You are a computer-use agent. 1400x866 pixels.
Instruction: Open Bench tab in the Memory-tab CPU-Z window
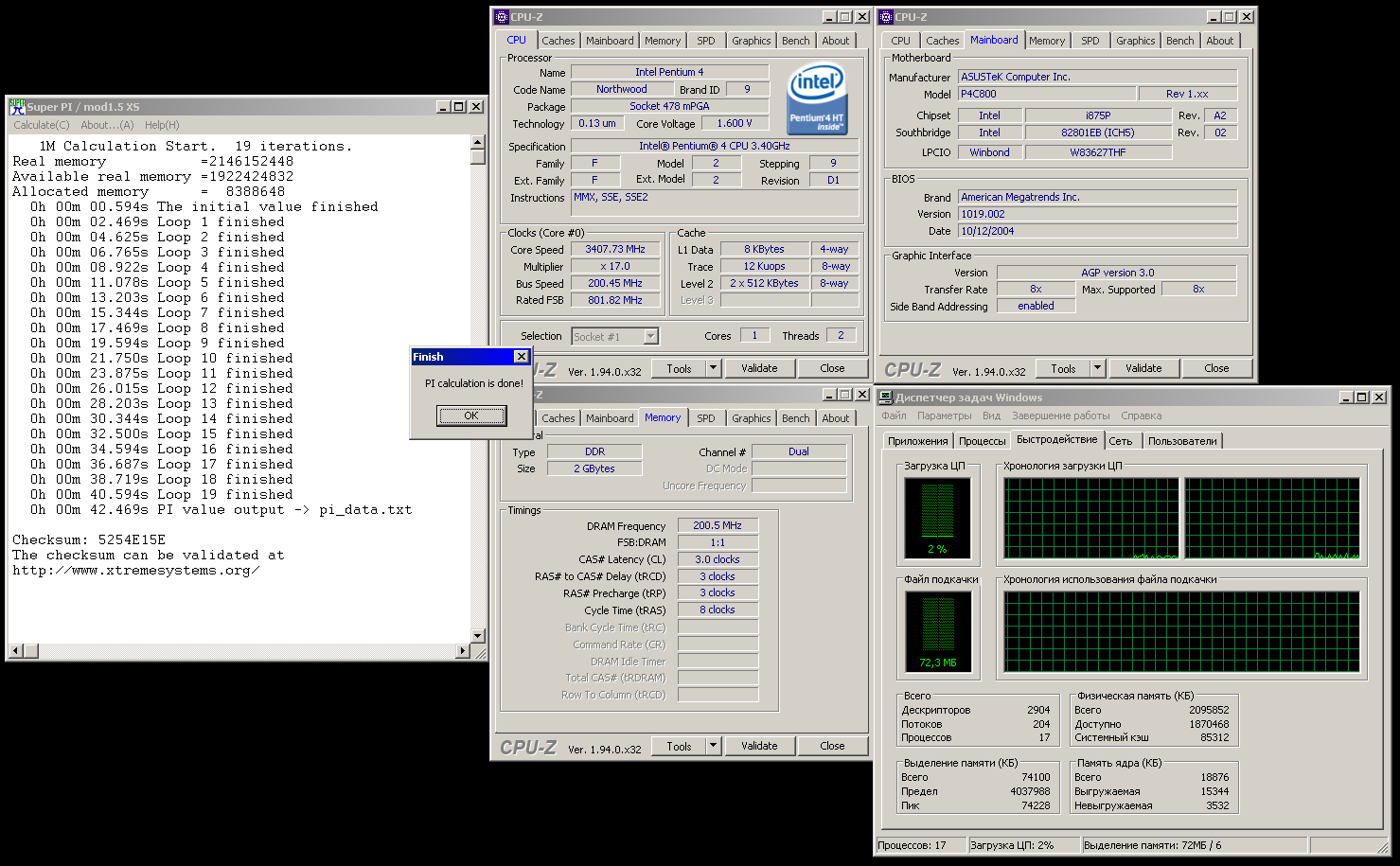[x=796, y=418]
